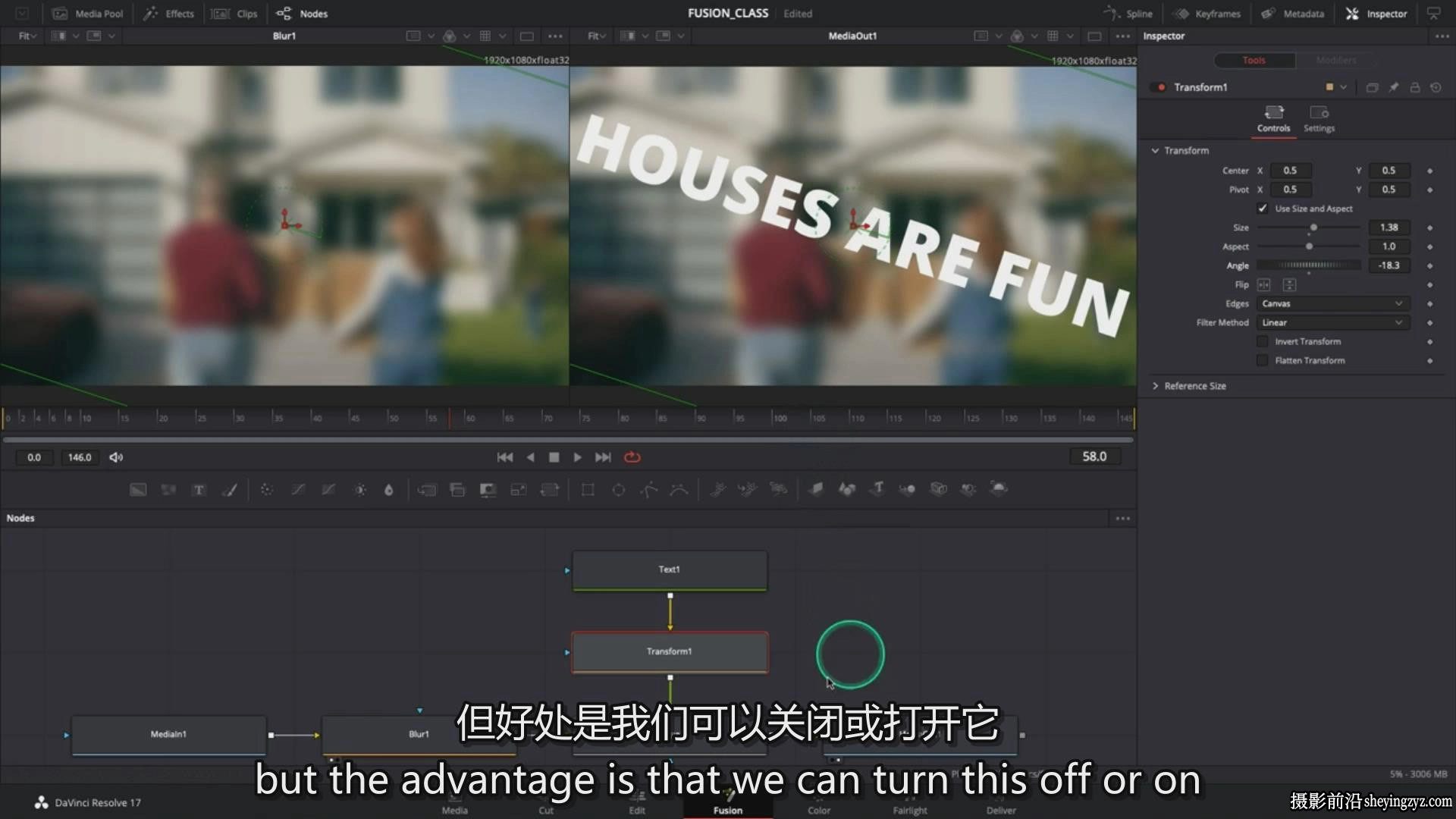Flip the image horizontally

(1264, 284)
